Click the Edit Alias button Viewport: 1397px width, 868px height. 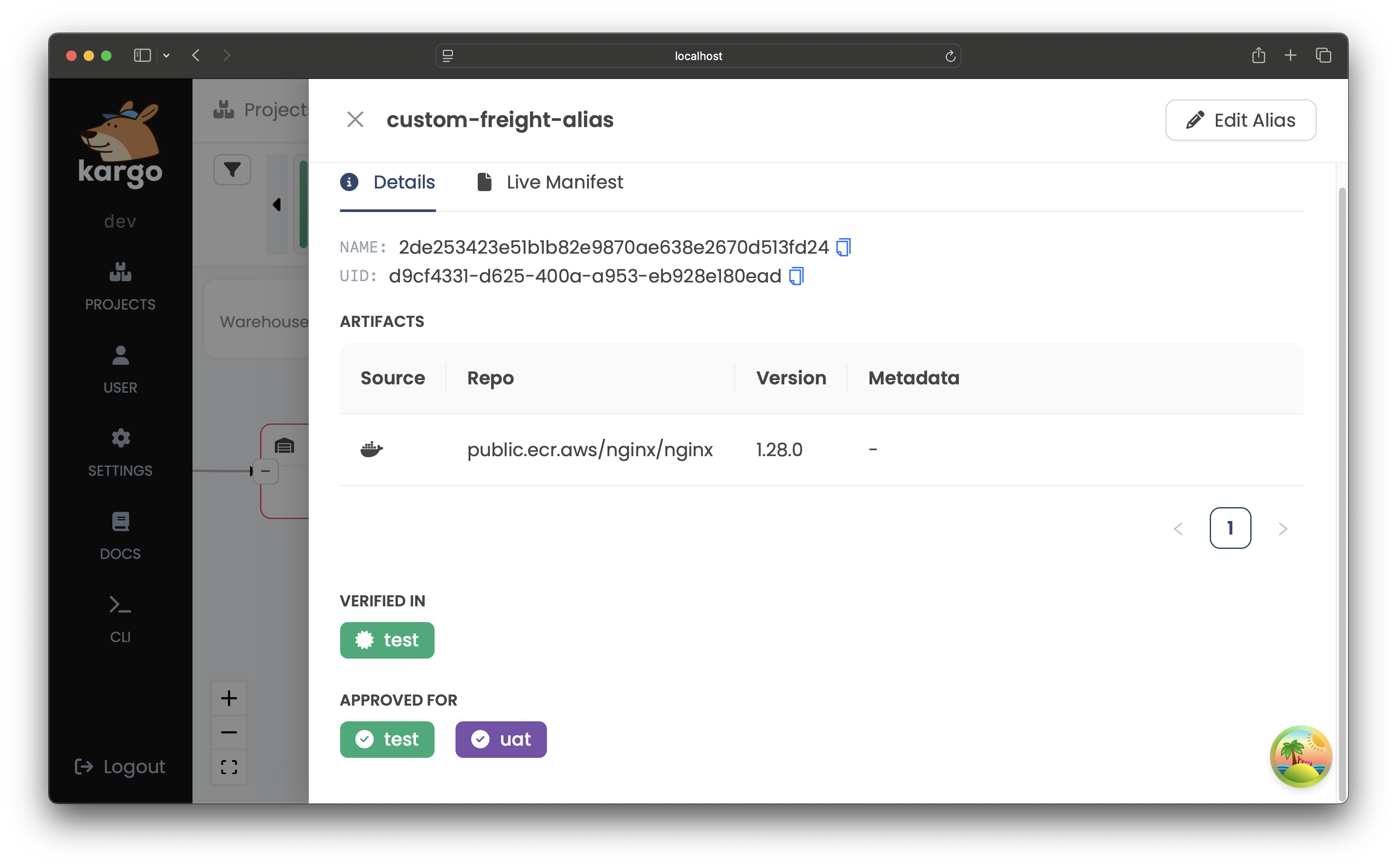coord(1240,120)
